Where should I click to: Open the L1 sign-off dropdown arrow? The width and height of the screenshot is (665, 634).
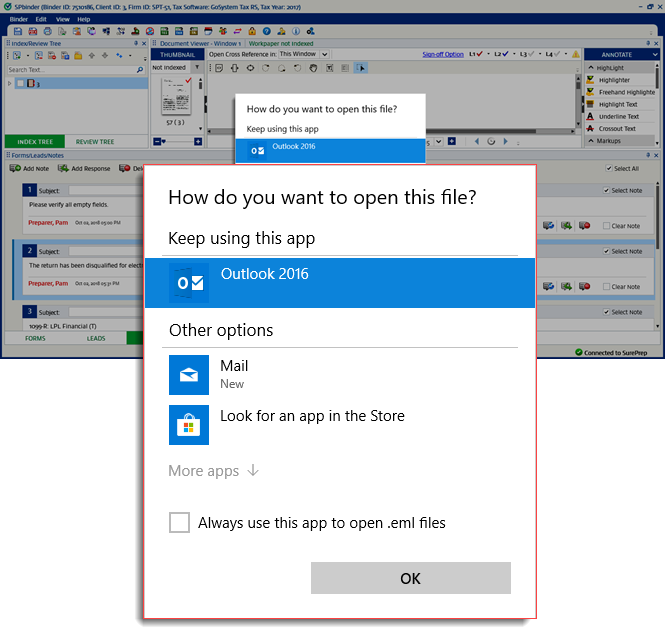click(488, 54)
